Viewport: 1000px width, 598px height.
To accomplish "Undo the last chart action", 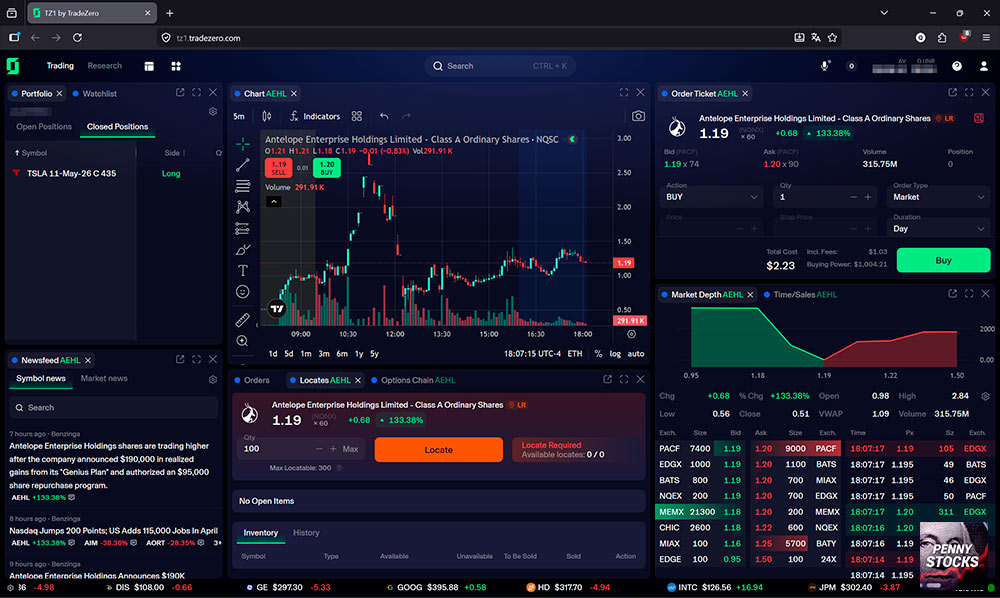I will click(384, 116).
